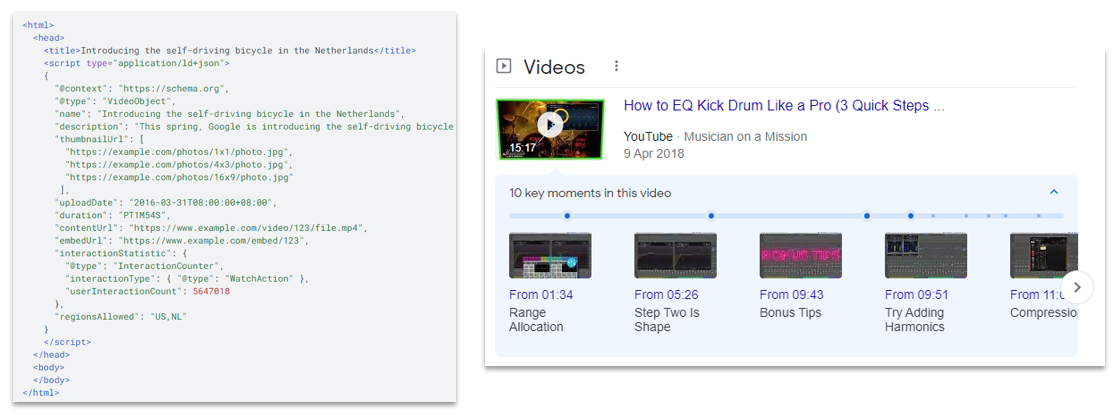
Task: Click the play button on the video thumbnail
Action: pos(549,124)
